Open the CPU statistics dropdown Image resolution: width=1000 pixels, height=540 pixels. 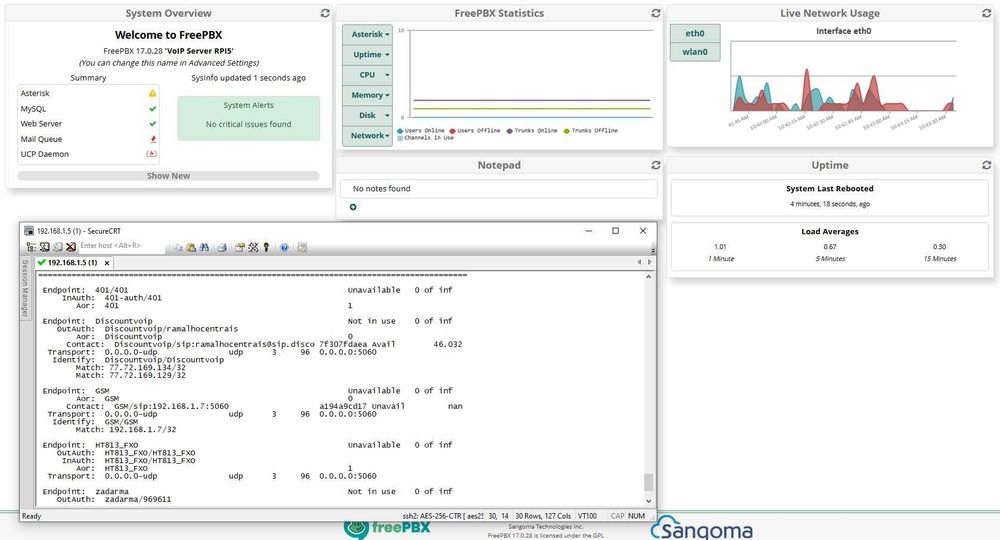[367, 75]
